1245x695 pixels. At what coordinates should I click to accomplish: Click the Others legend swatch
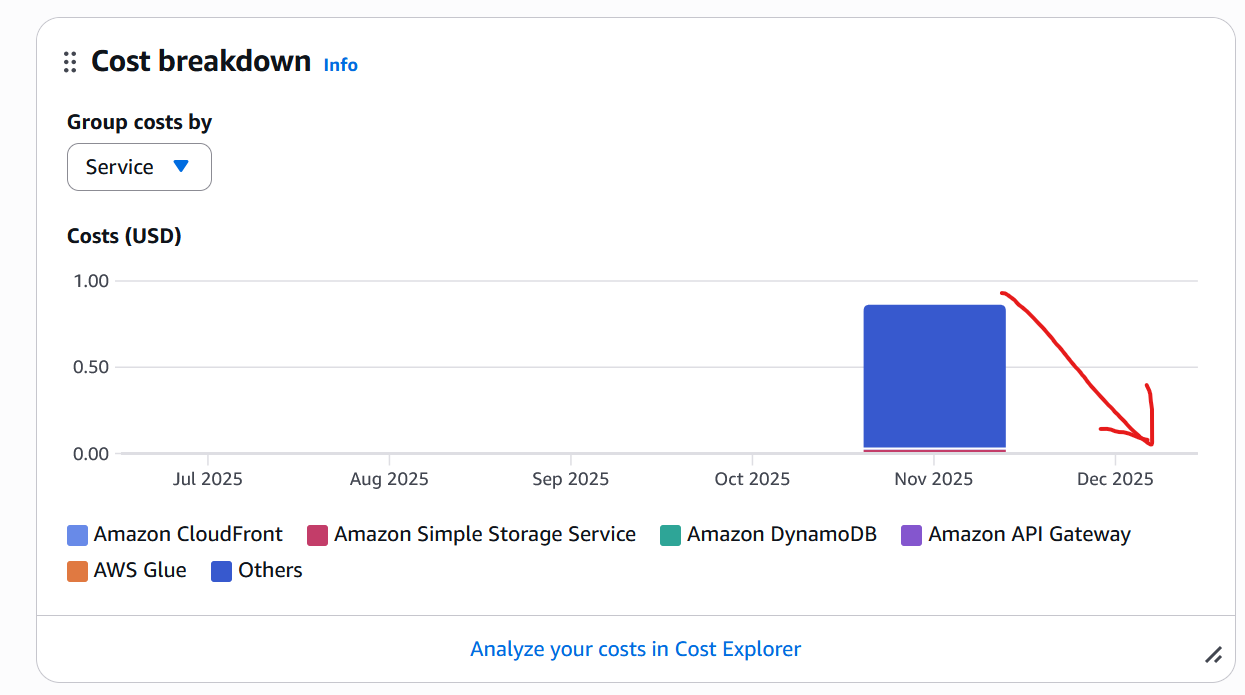(222, 570)
